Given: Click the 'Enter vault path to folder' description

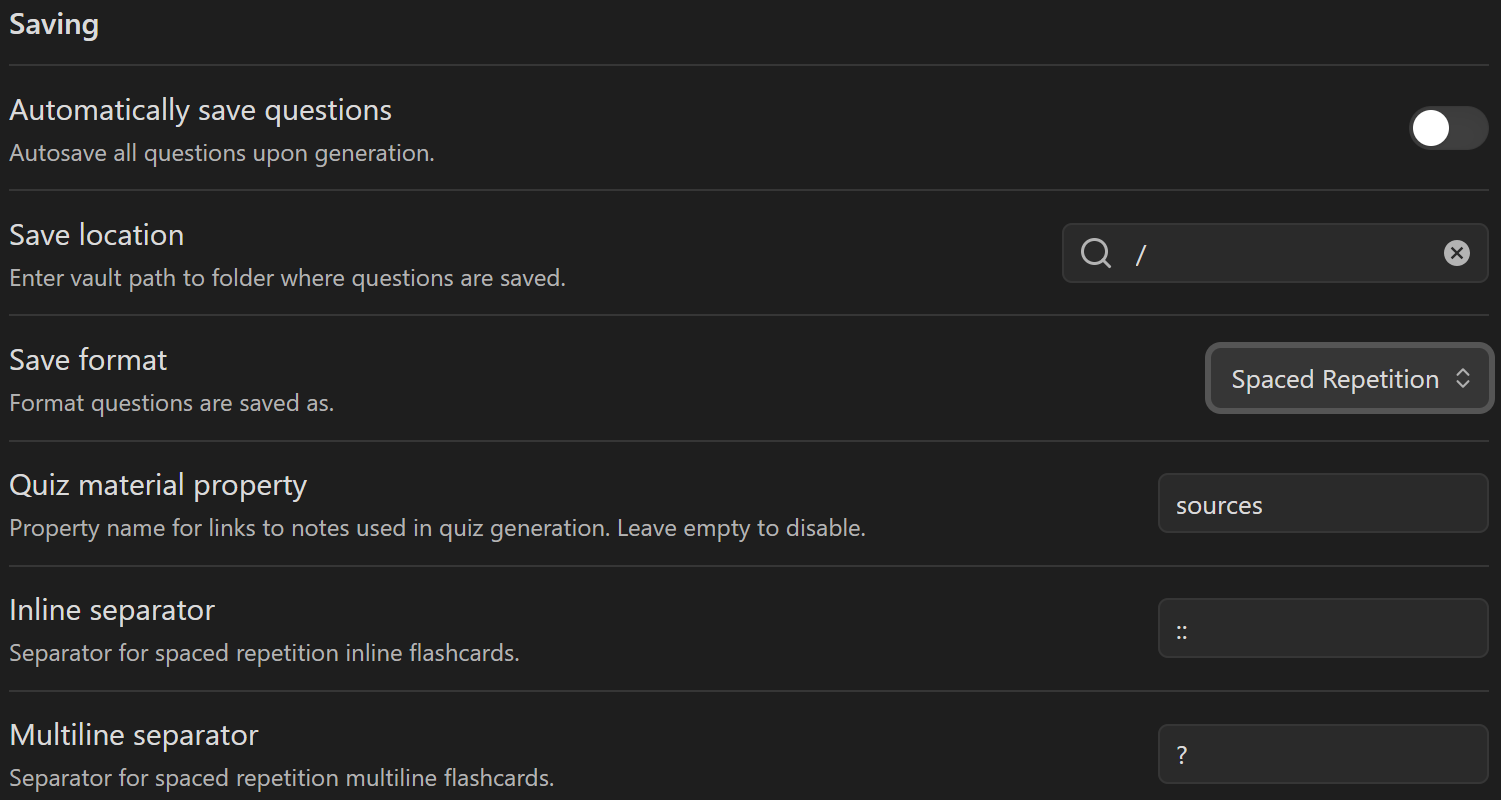Looking at the screenshot, I should pyautogui.click(x=287, y=279).
